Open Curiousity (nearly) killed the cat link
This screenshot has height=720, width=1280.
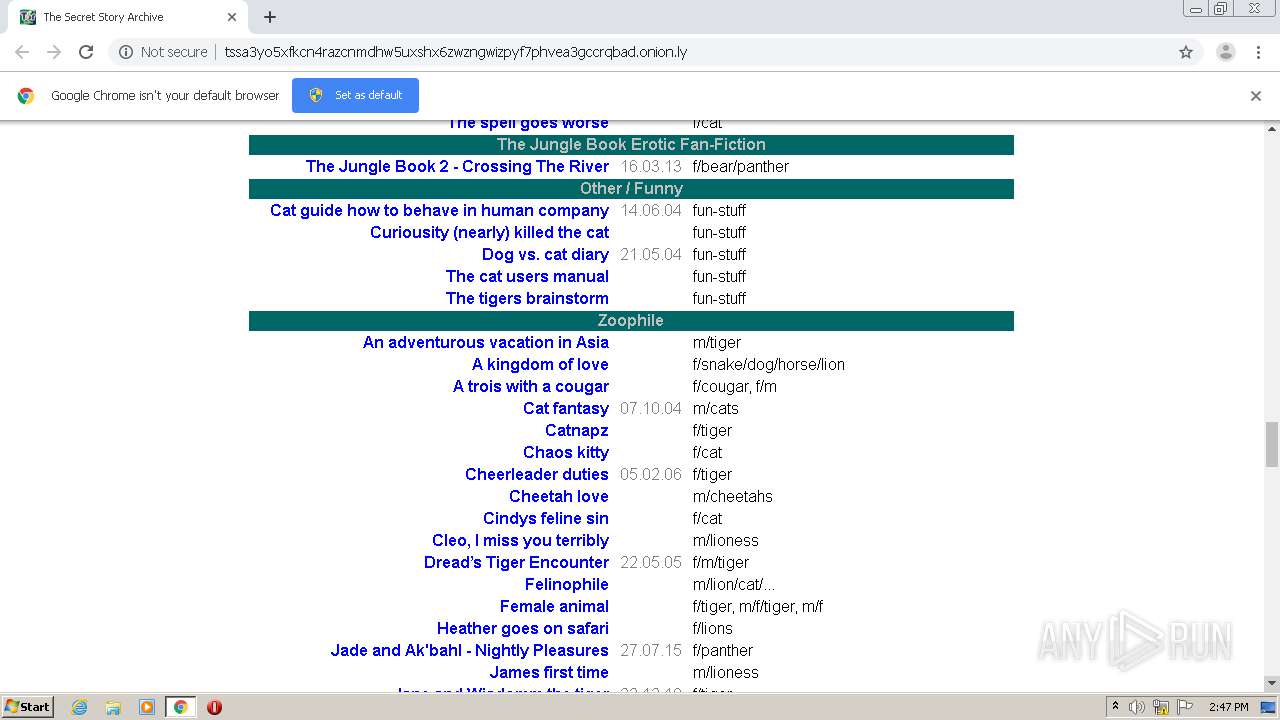point(489,232)
